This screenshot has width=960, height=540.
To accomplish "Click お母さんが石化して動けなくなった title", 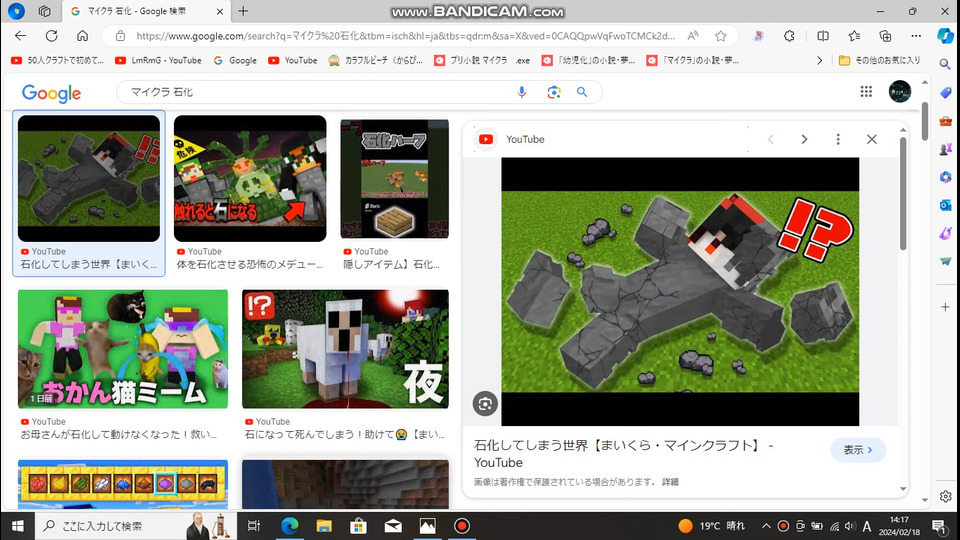I will 119,434.
